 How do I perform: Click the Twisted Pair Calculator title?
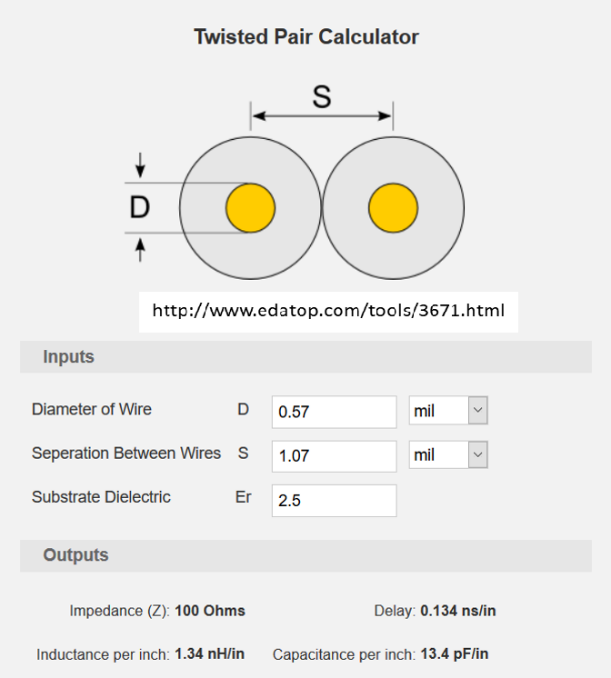pos(306,37)
